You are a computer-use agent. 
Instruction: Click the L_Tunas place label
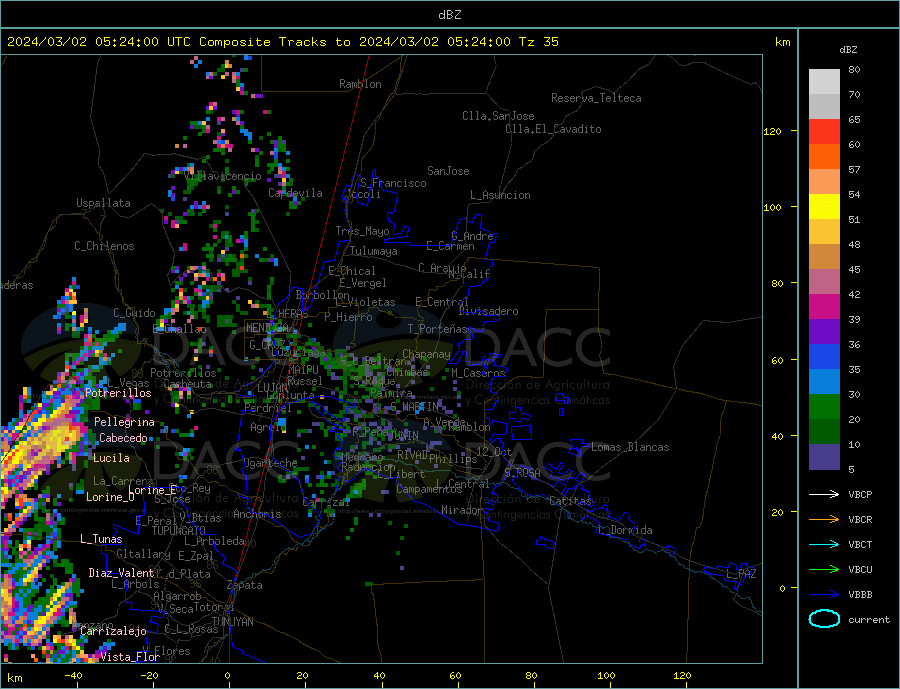101,539
